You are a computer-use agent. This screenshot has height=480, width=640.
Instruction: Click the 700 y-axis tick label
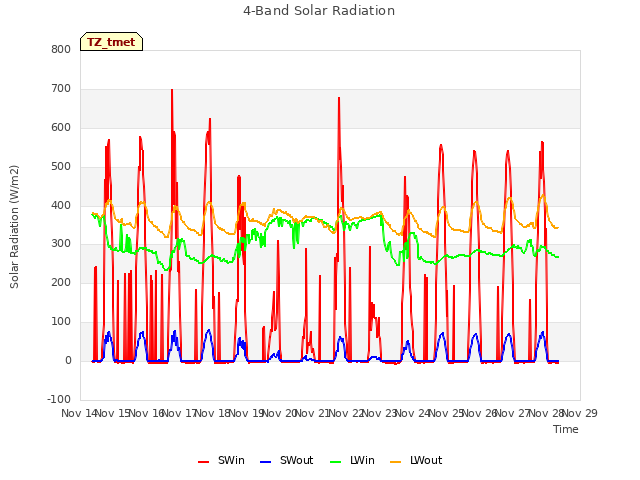(x=61, y=88)
